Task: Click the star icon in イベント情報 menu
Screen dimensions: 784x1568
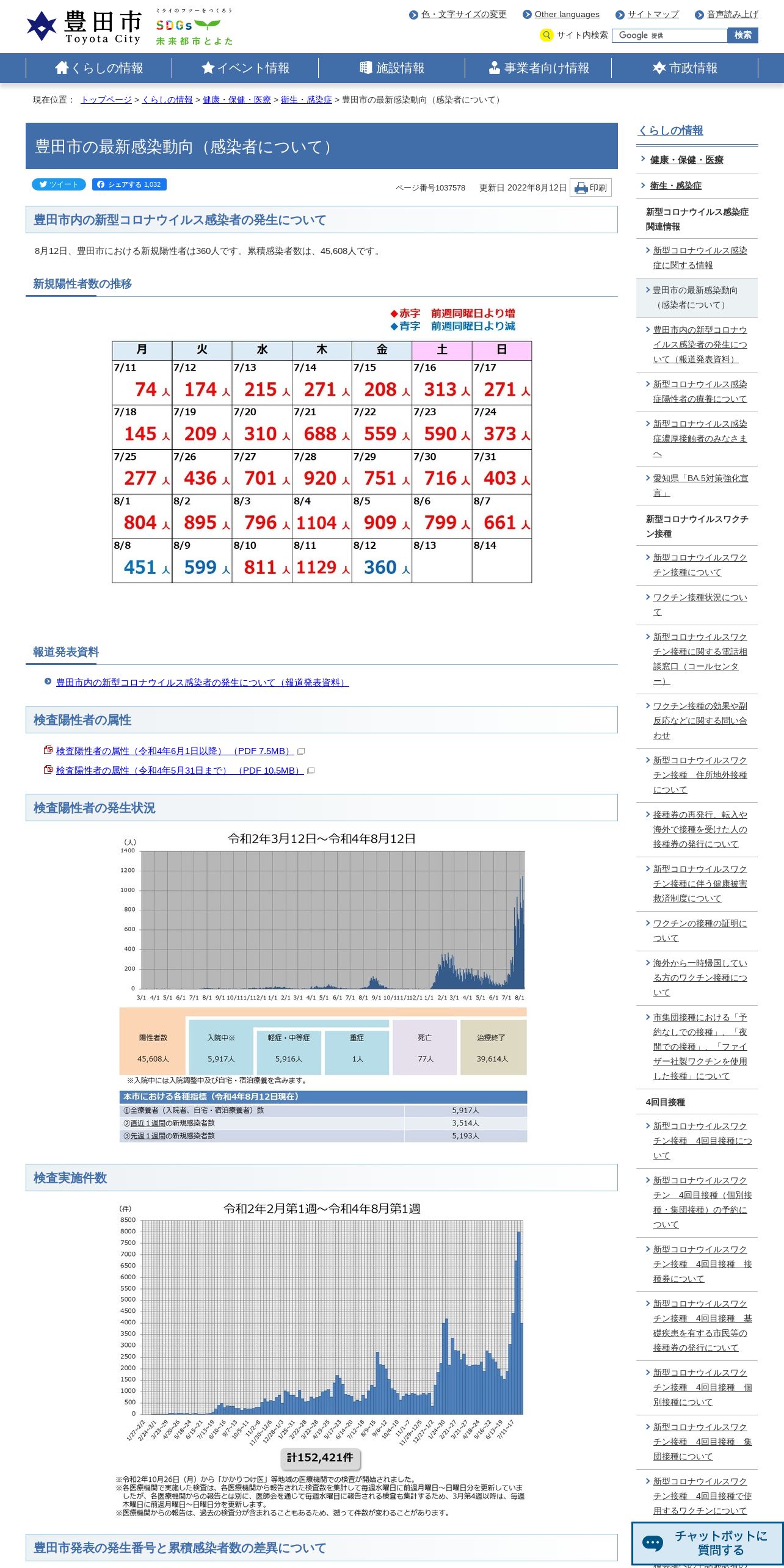Action: coord(208,68)
